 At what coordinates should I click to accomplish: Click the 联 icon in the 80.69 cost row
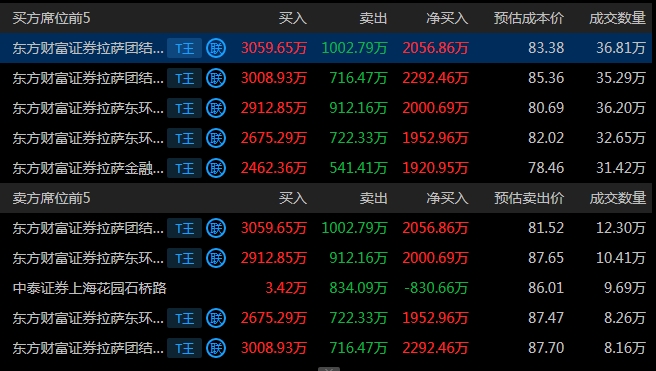(216, 108)
